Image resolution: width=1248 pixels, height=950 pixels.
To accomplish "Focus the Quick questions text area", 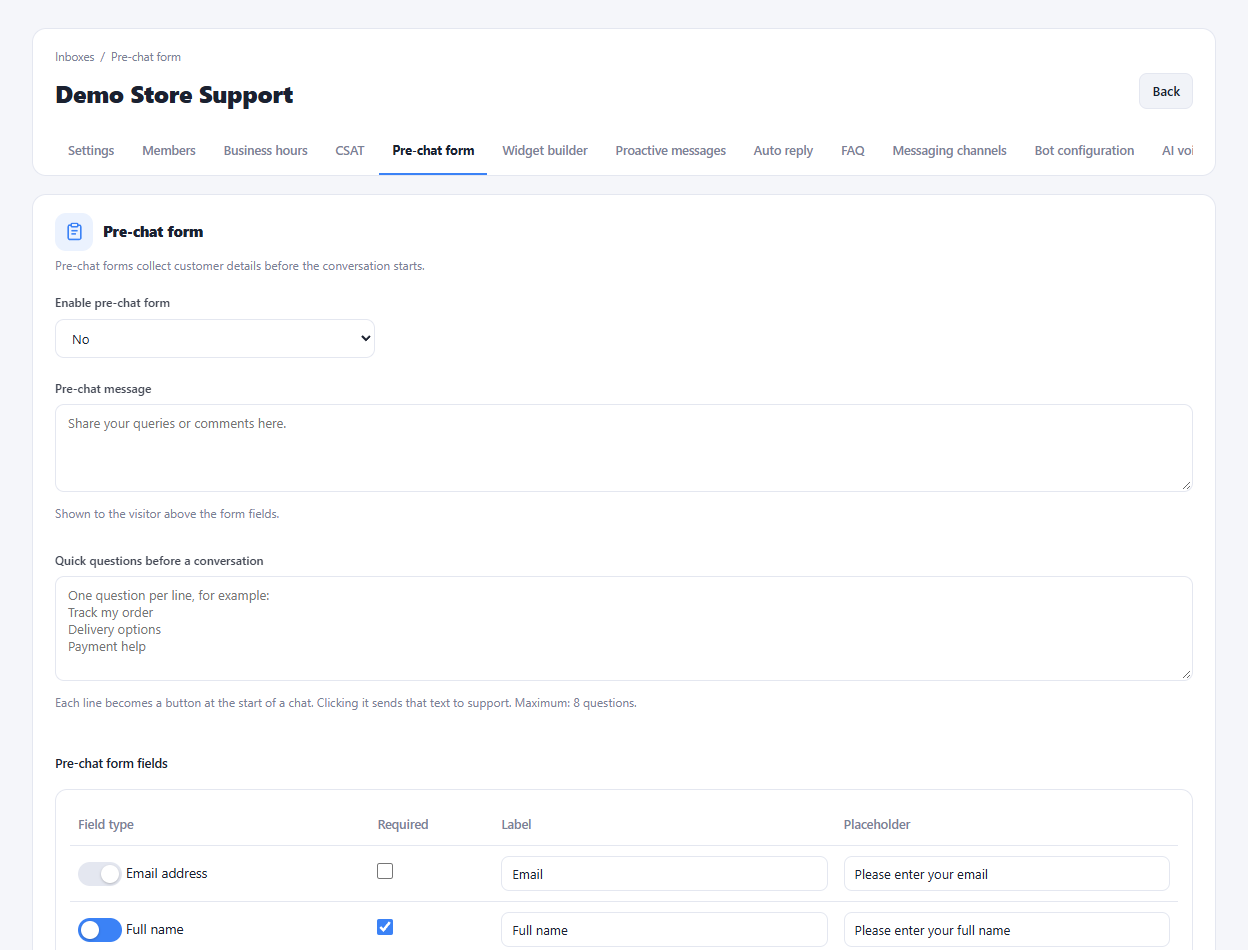I will [624, 629].
